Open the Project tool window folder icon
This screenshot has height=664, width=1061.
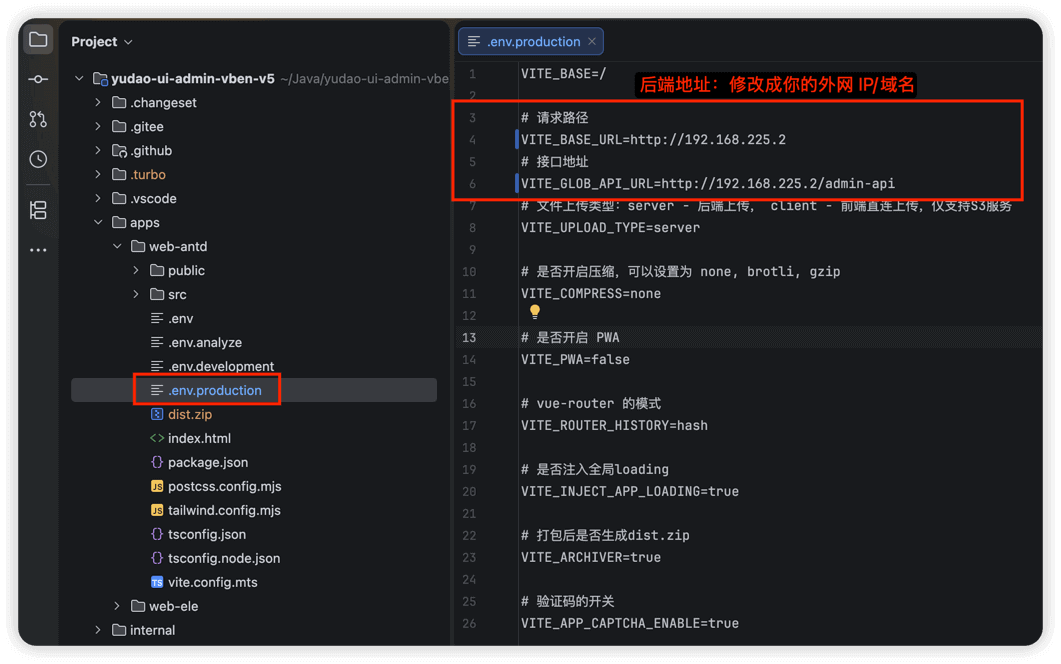click(38, 40)
